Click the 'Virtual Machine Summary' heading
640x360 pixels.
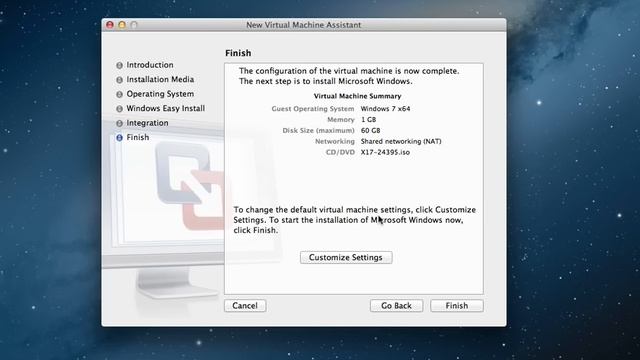357,96
